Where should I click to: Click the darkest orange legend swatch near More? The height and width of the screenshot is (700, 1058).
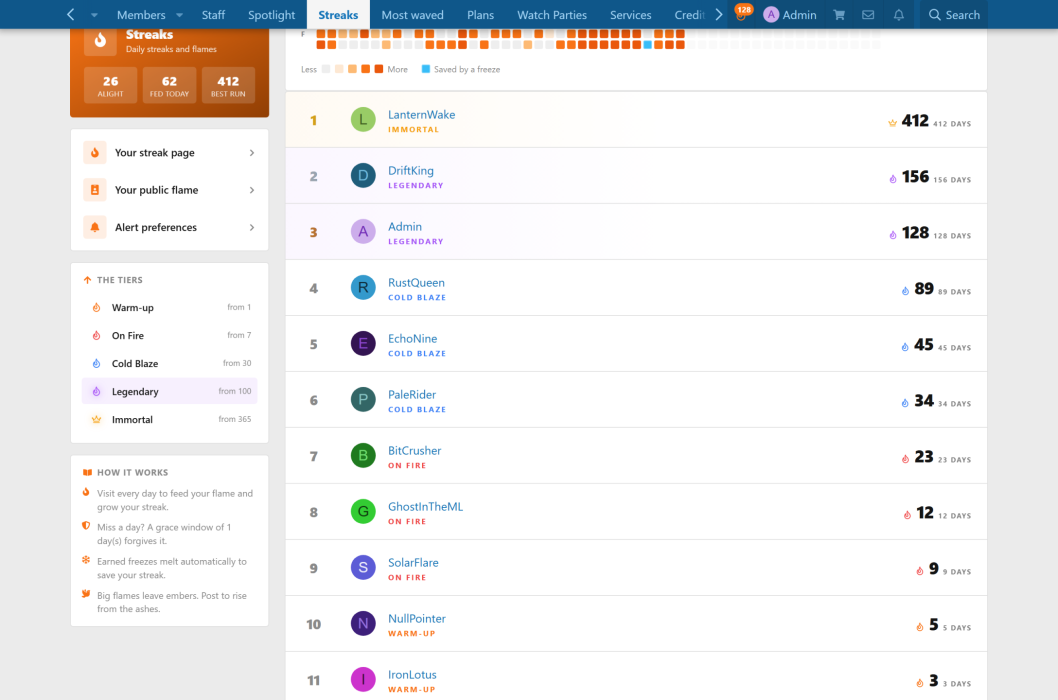[379, 69]
